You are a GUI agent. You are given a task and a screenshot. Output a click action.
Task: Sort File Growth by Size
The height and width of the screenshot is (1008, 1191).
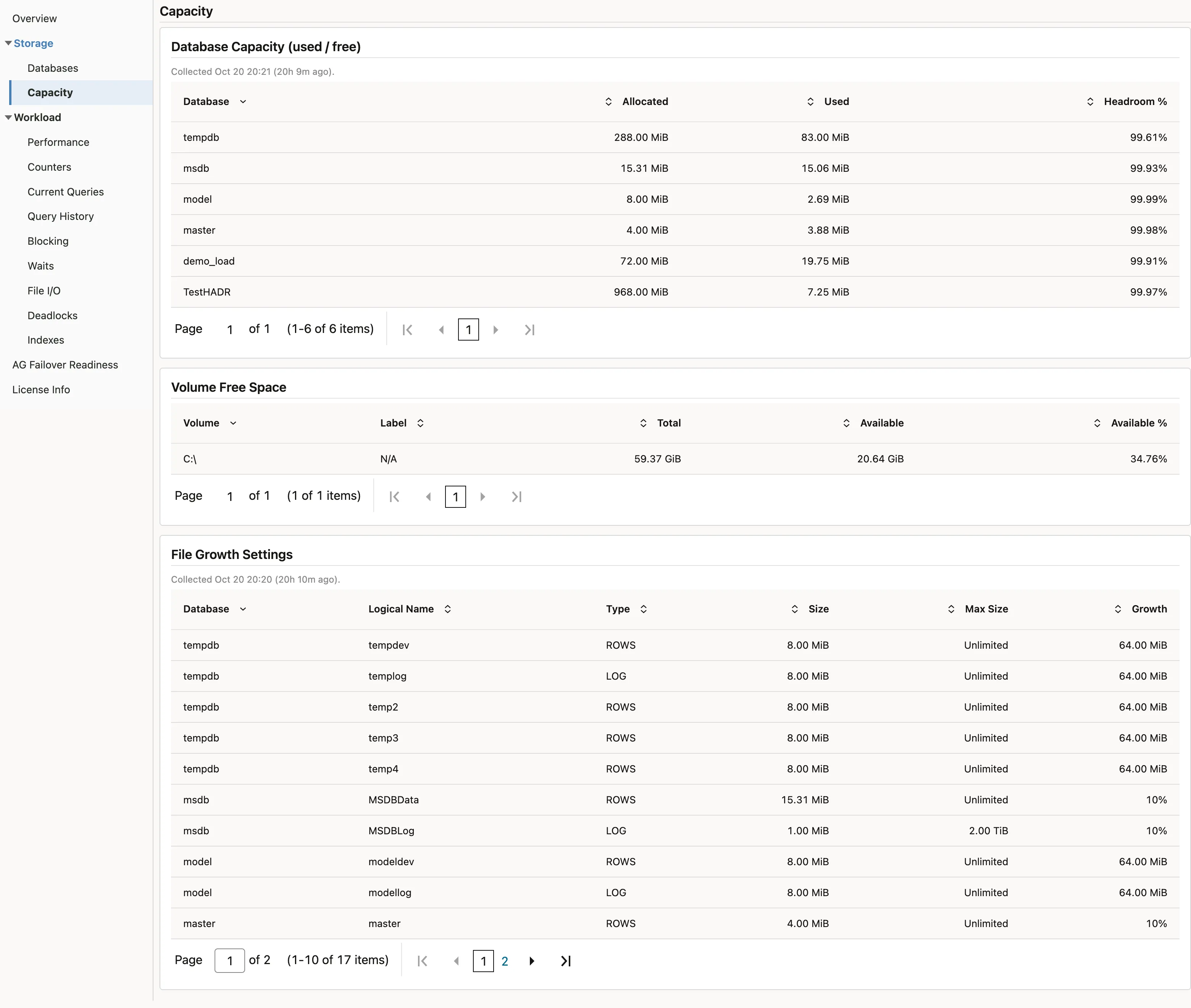pyautogui.click(x=794, y=609)
